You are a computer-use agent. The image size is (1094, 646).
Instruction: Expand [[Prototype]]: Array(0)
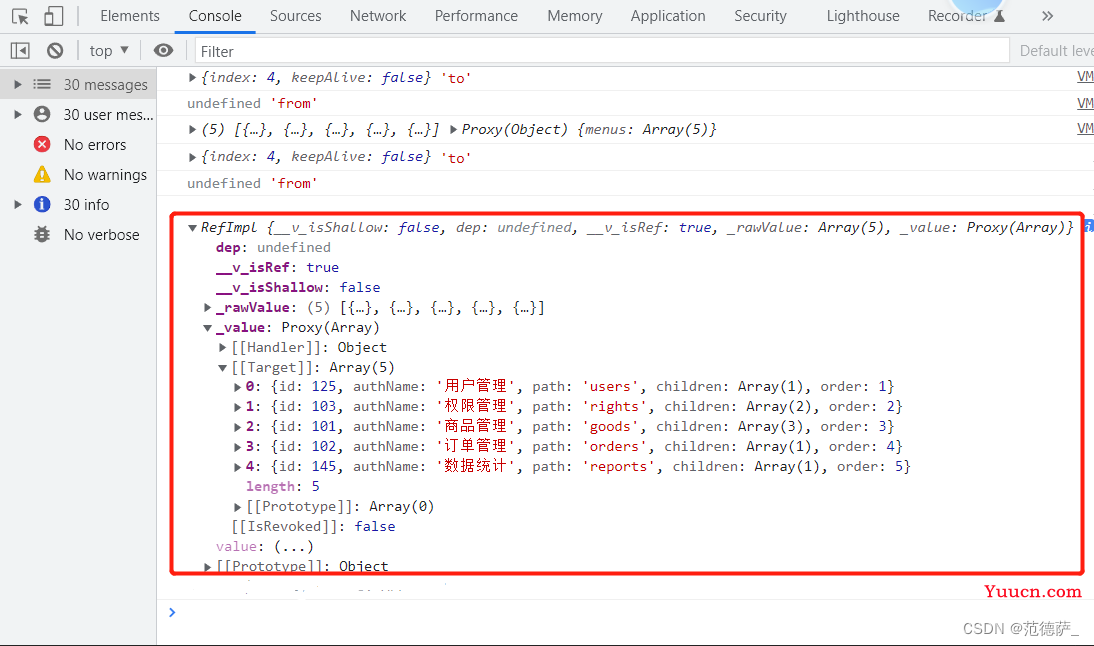click(x=238, y=507)
